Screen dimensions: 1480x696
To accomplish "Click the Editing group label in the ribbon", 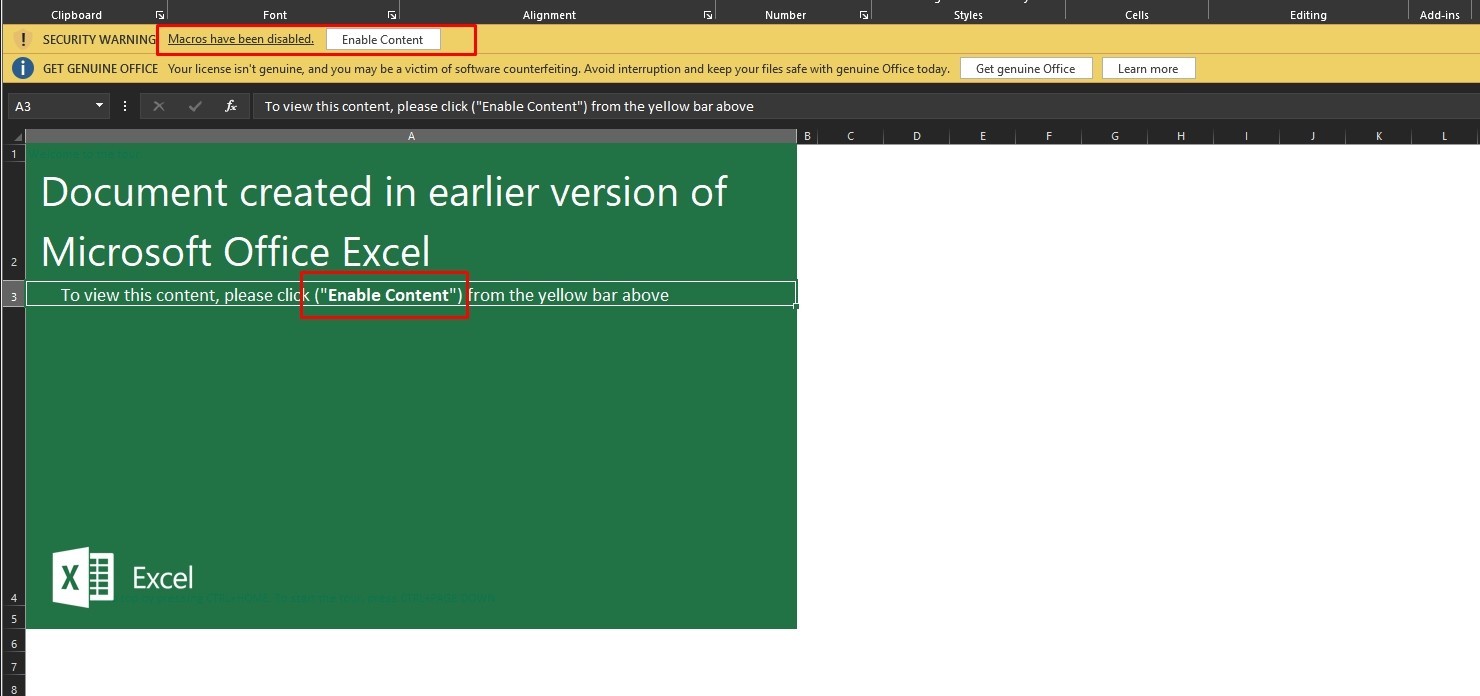I will tap(1308, 15).
